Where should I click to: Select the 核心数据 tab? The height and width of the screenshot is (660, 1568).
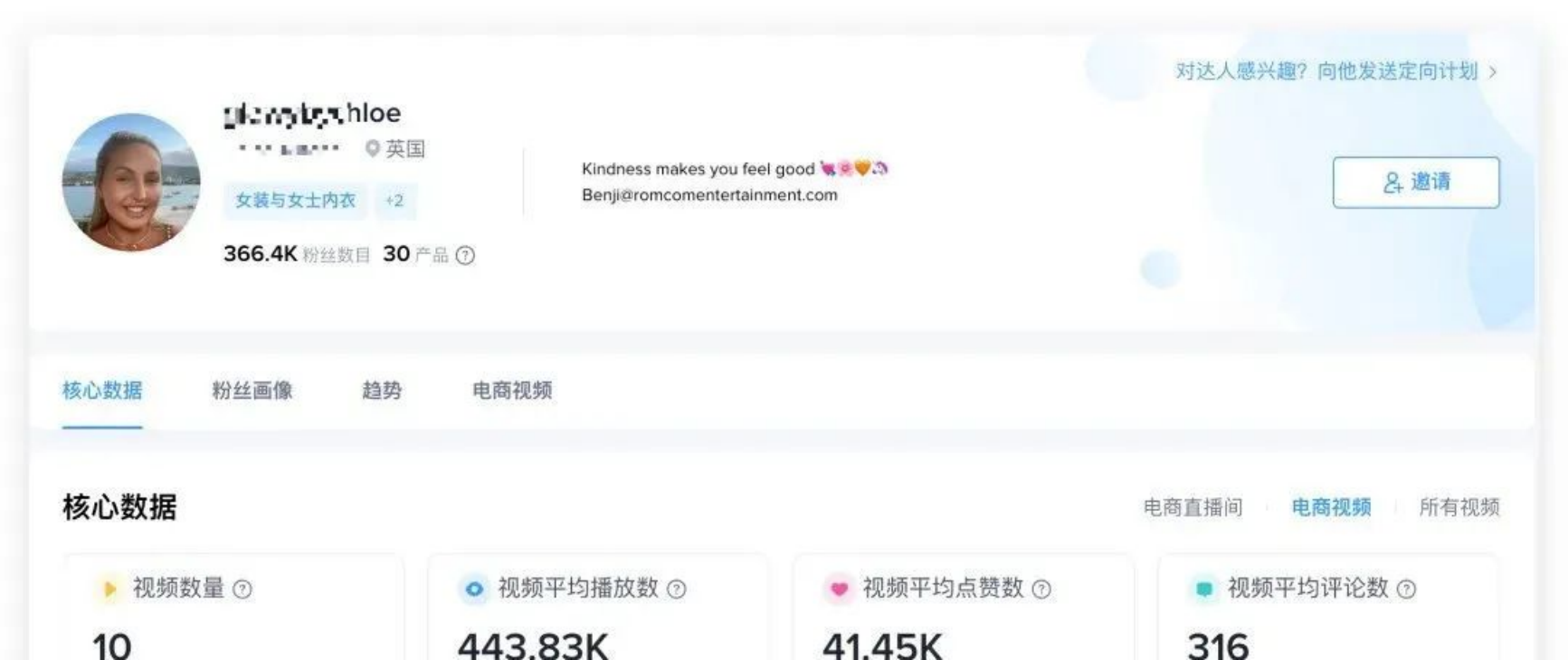(102, 391)
